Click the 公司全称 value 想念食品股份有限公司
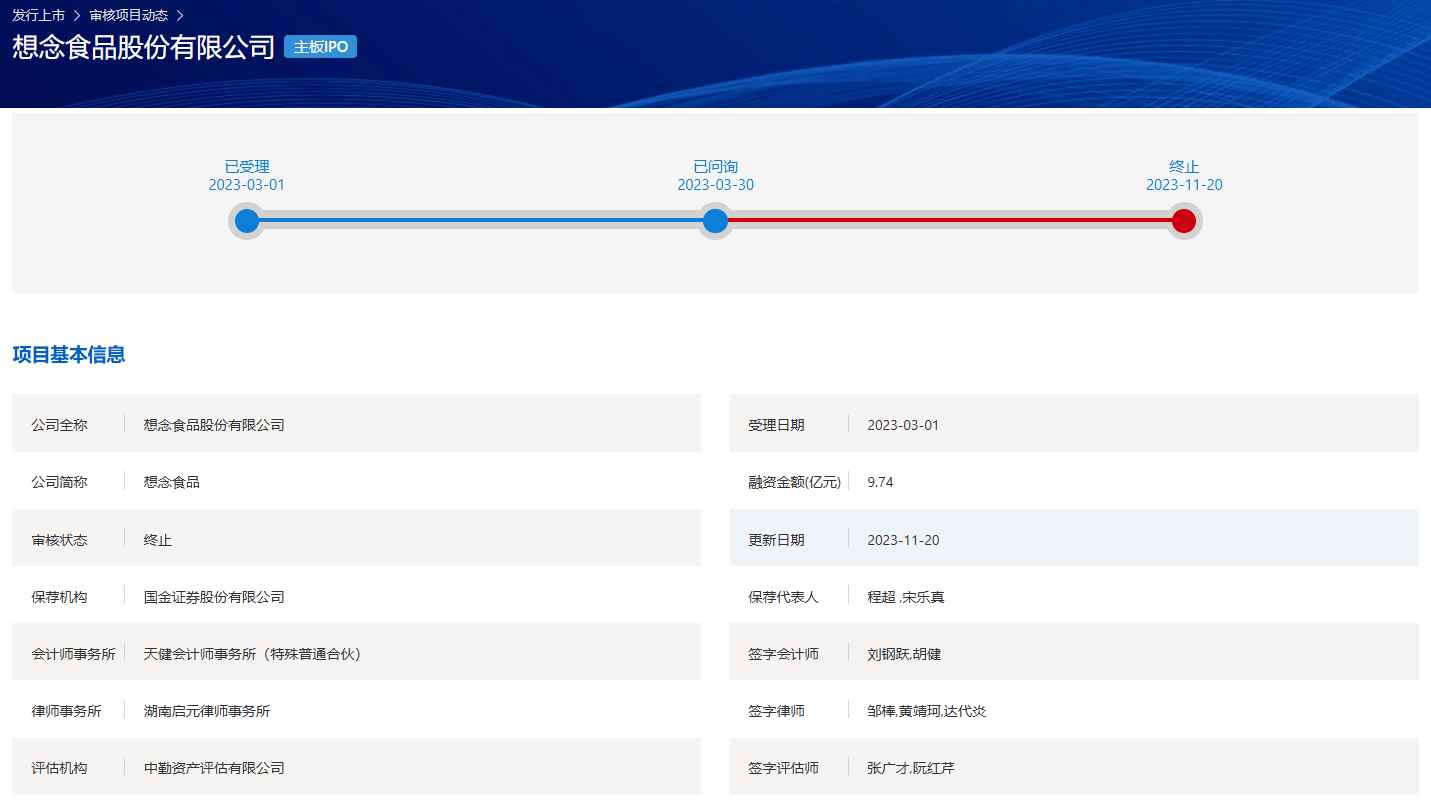Screen dimensions: 1431x806 [x=214, y=425]
